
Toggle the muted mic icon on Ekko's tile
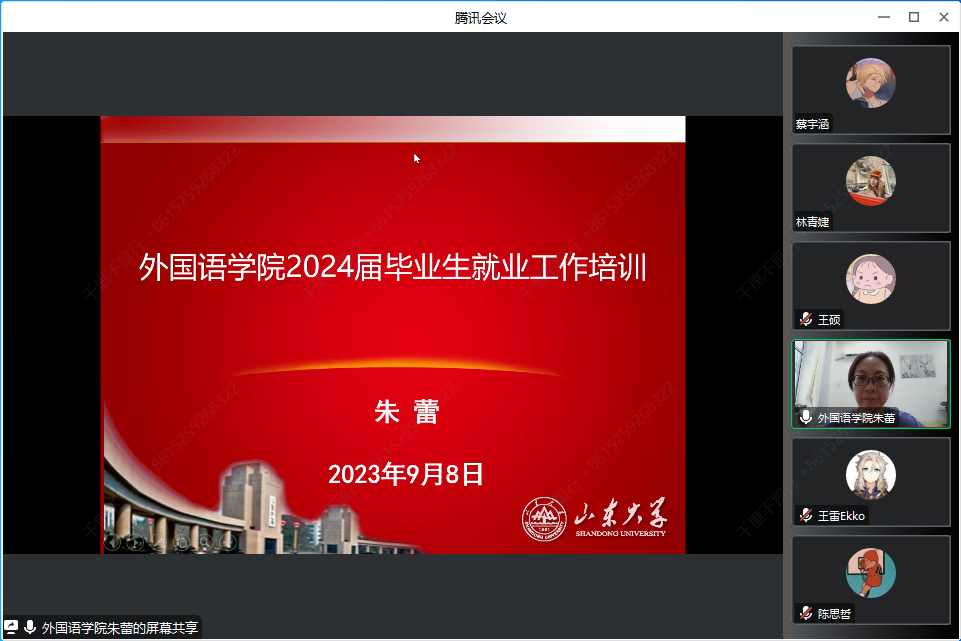[x=806, y=516]
